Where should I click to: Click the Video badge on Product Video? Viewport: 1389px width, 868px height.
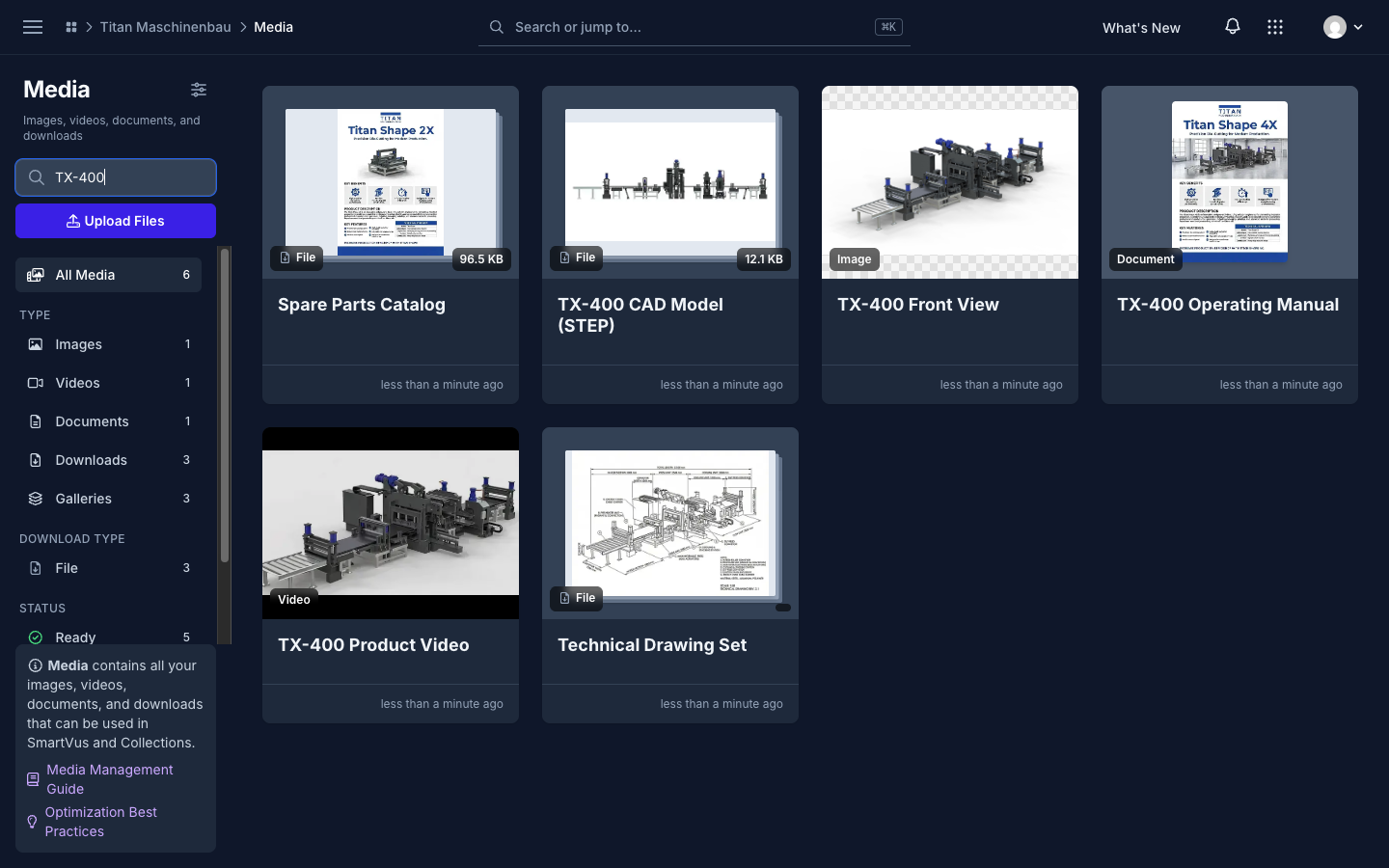(x=294, y=599)
